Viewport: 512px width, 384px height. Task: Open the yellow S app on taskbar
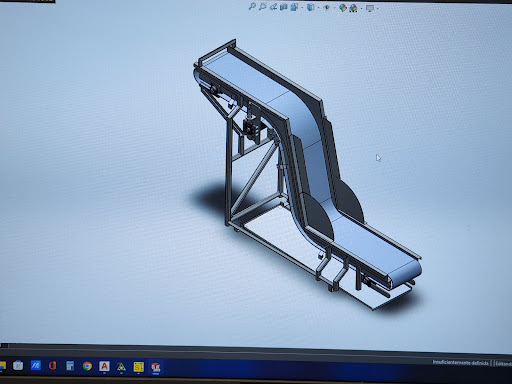pos(139,367)
